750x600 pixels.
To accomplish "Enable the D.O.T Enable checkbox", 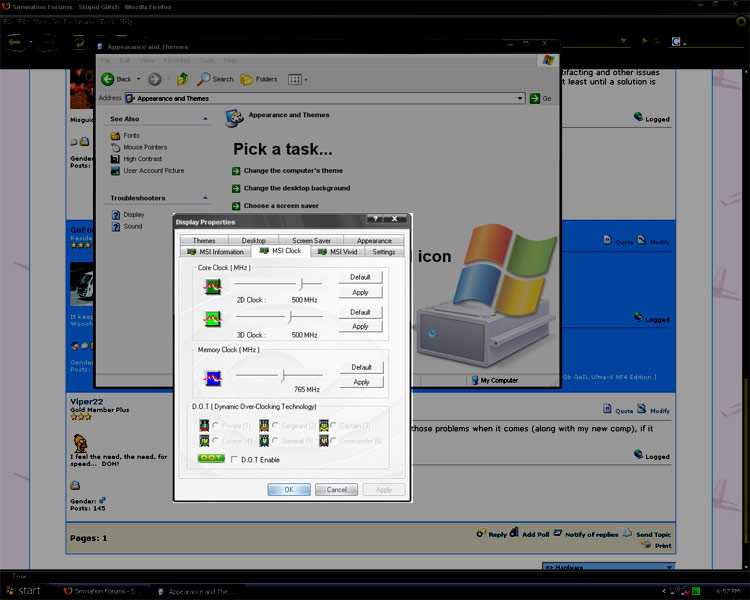I will 234,460.
